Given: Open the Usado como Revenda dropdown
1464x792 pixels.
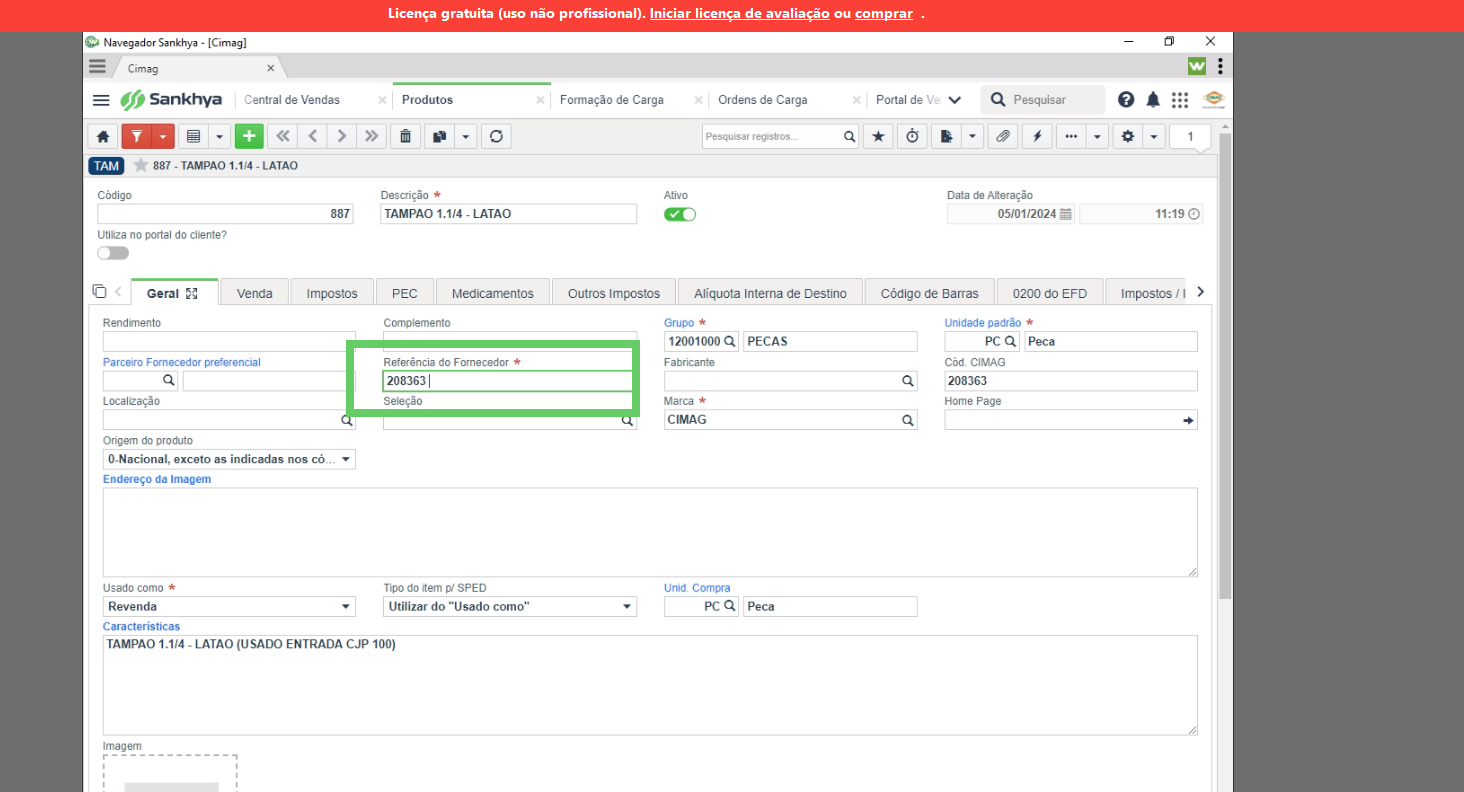Looking at the screenshot, I should (229, 606).
